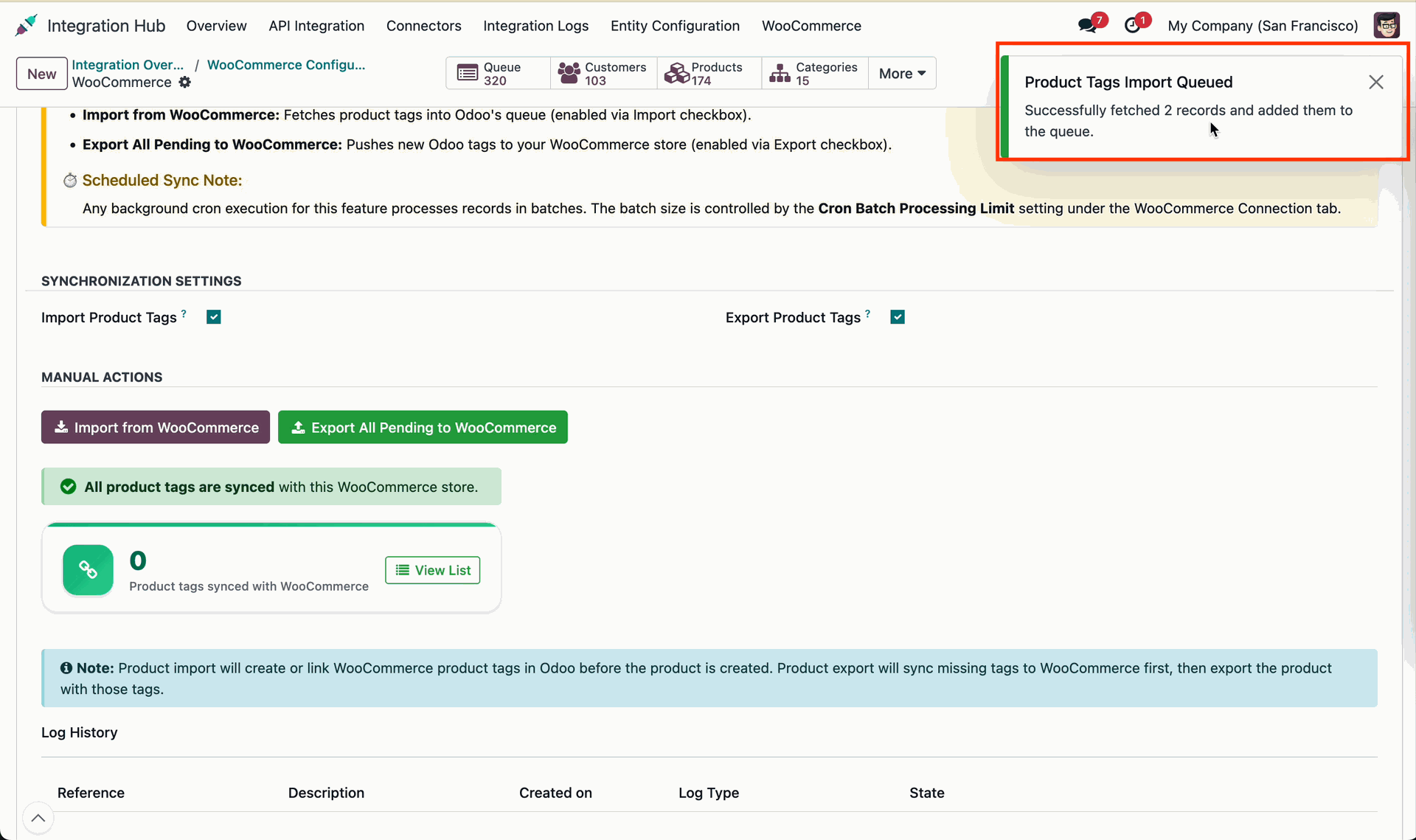Click the Product Tags Import Queued notification title
This screenshot has width=1416, height=840.
click(1128, 82)
